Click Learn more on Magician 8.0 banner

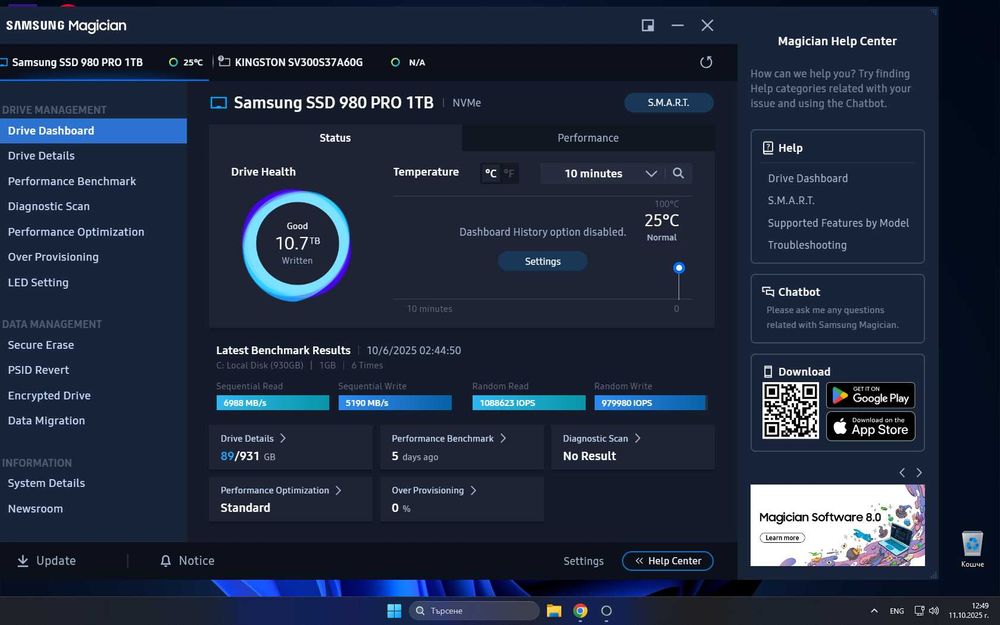(783, 538)
